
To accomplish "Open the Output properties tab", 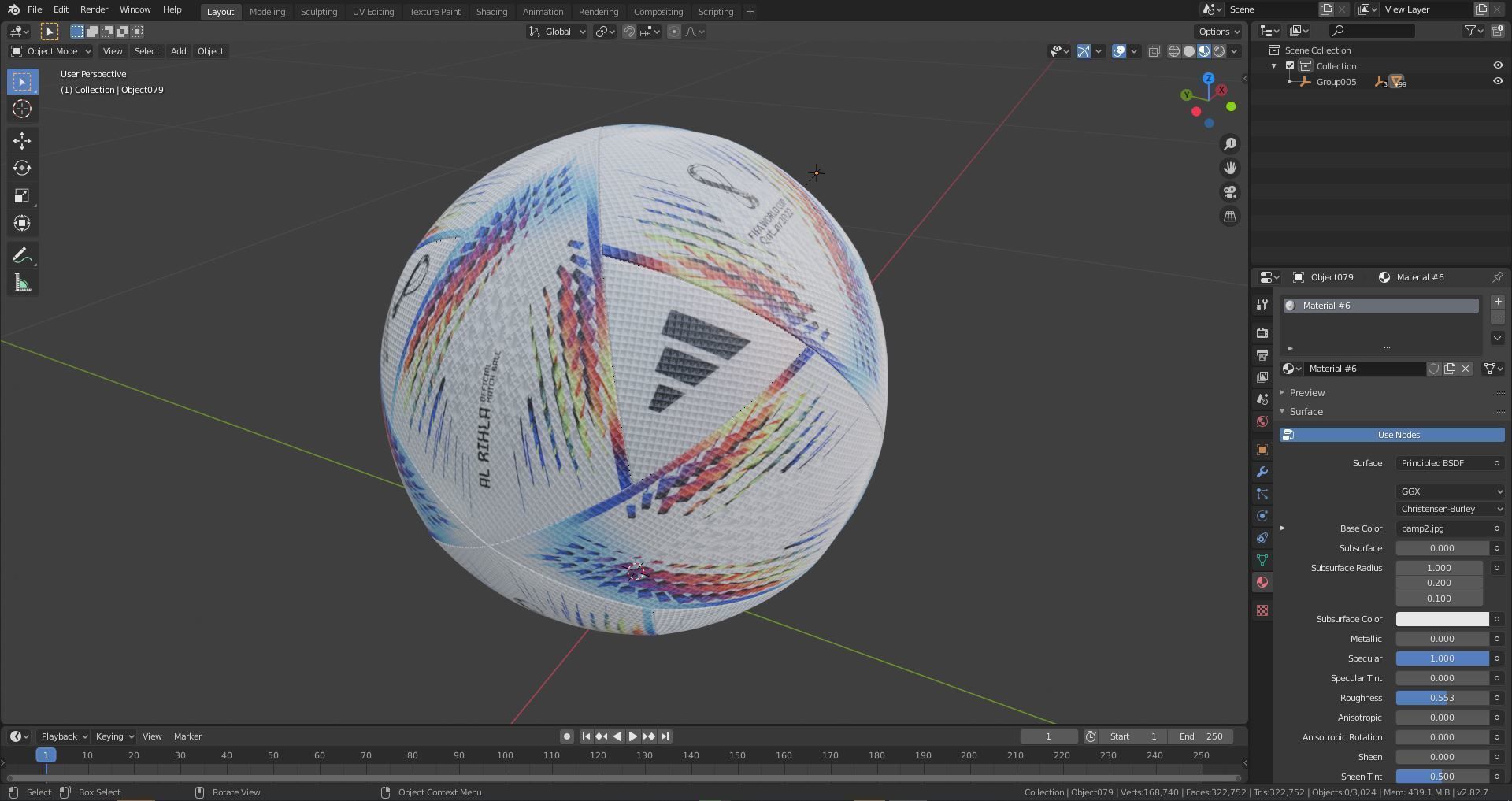I will (x=1262, y=355).
